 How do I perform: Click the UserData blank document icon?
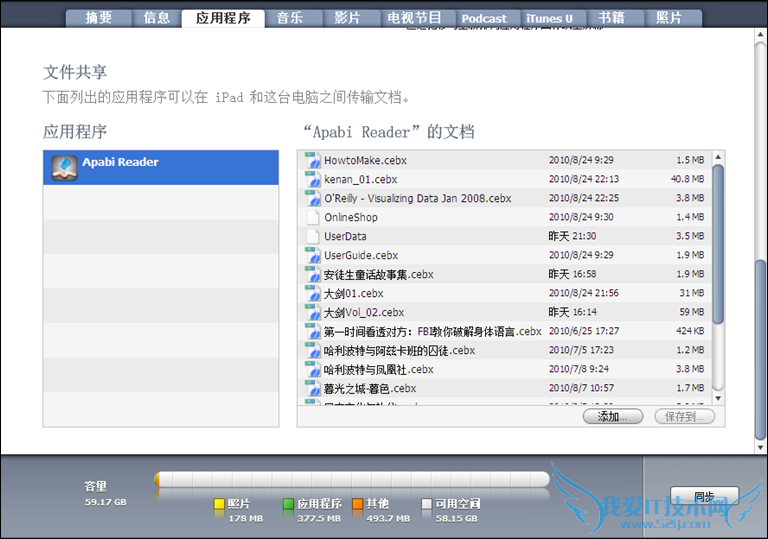click(312, 237)
